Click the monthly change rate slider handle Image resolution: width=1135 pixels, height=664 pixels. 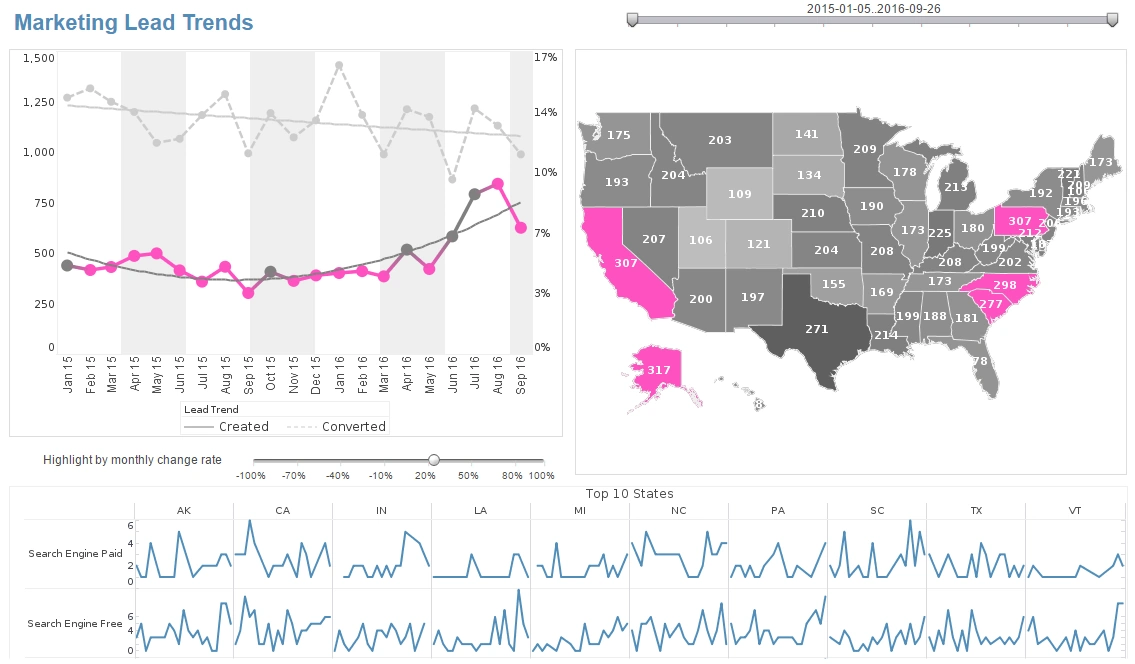(433, 459)
